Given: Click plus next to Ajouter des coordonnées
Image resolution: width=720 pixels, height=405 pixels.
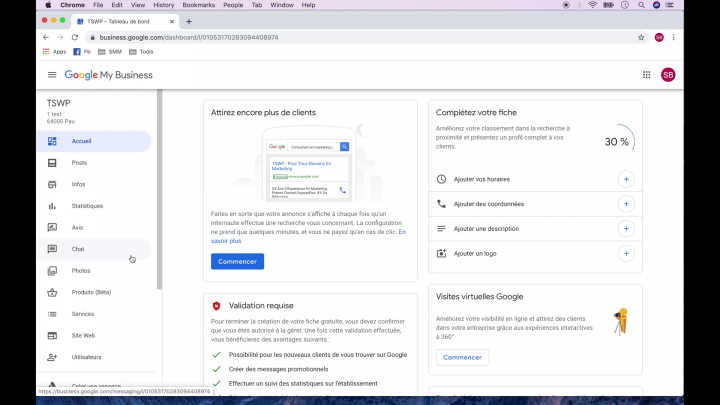Looking at the screenshot, I should pos(626,204).
